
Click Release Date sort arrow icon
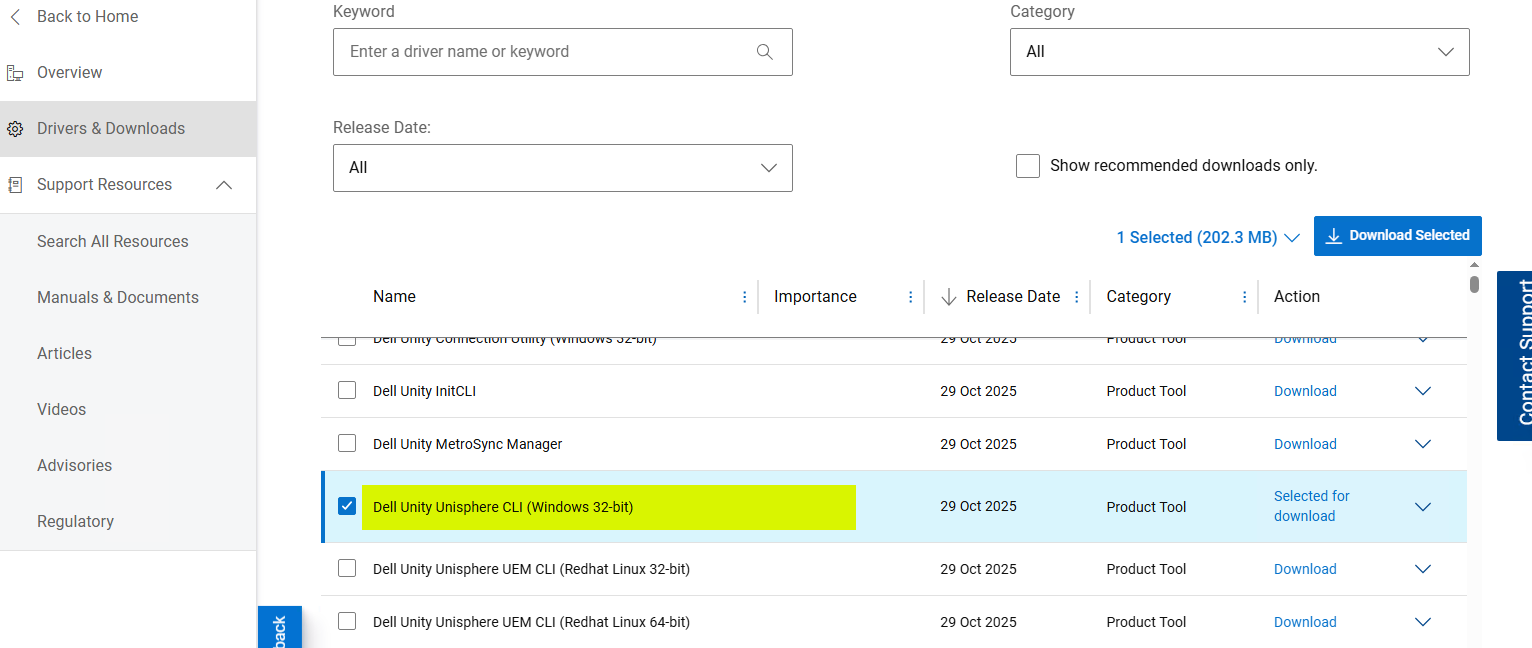(x=949, y=297)
